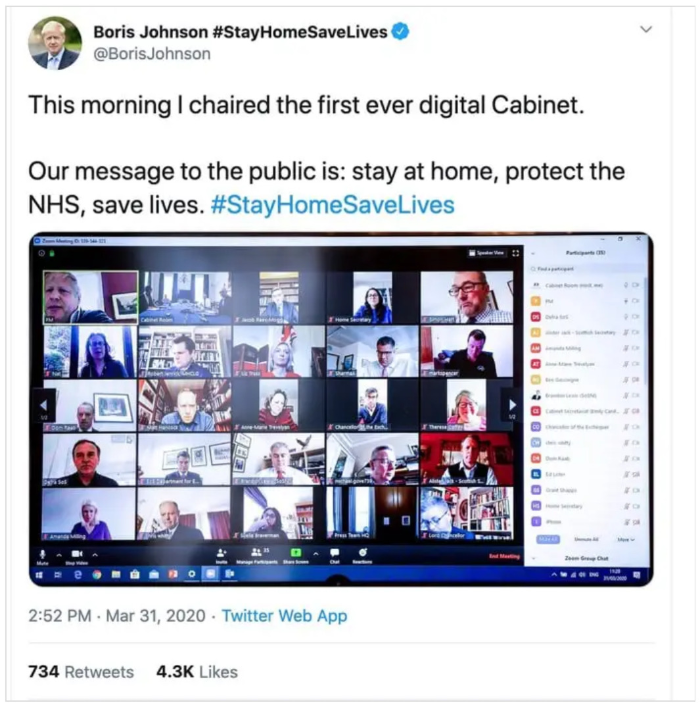Image resolution: width=700 pixels, height=707 pixels.
Task: Switch to Speaker View in Zoom
Action: pos(486,253)
